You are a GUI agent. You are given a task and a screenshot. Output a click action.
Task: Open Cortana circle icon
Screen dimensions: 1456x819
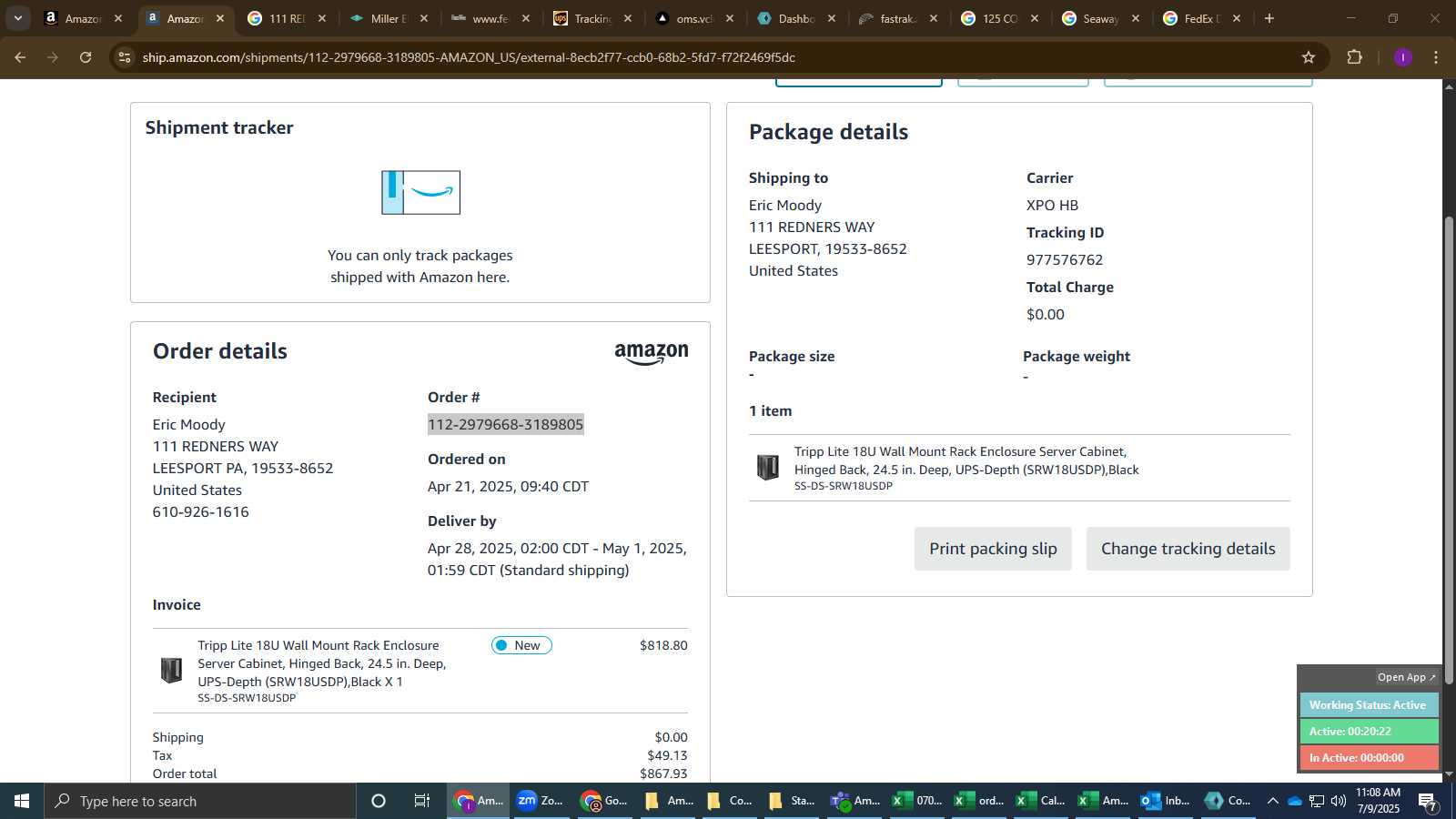coord(379,801)
